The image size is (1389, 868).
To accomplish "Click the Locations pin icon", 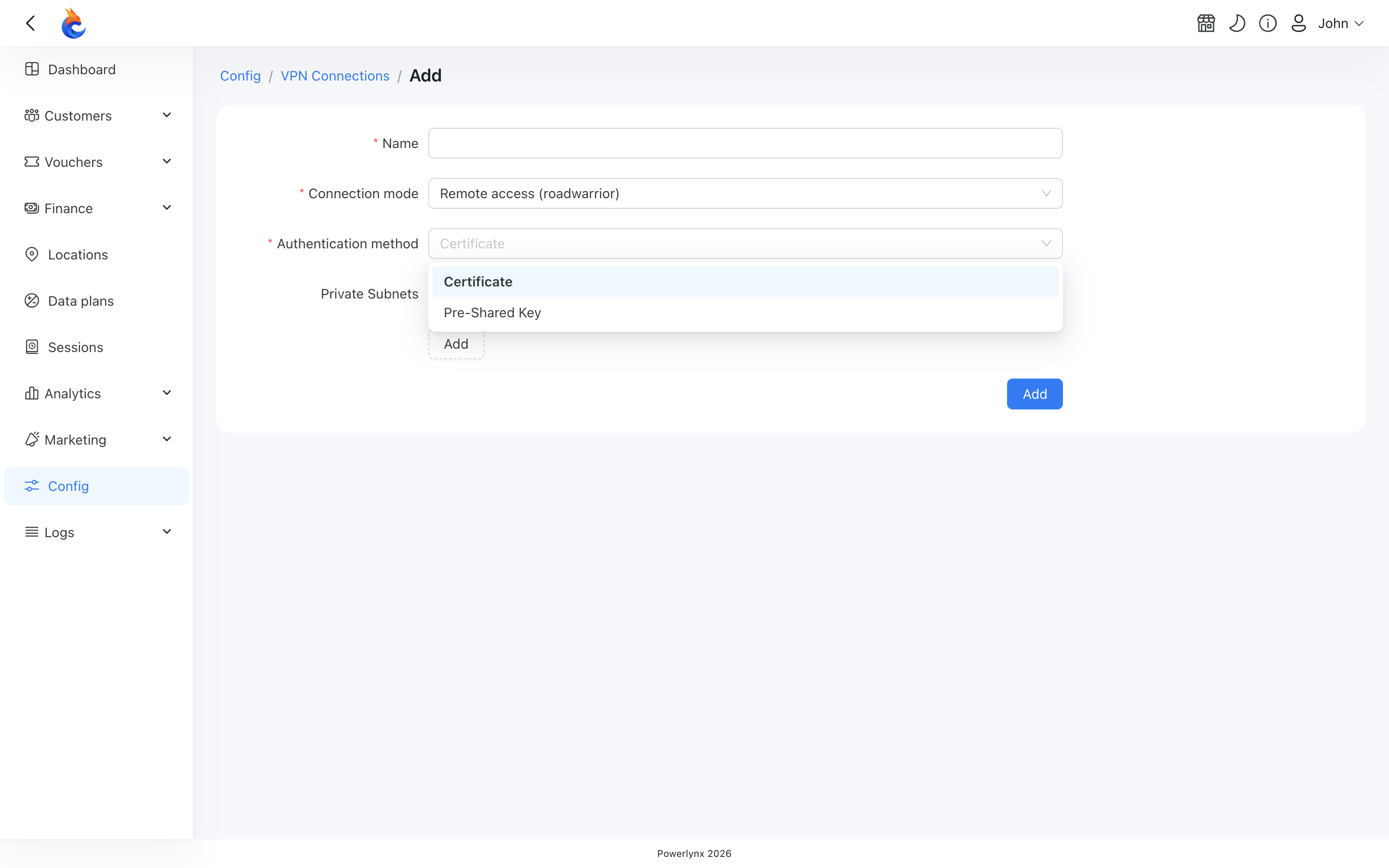I will pos(32,254).
